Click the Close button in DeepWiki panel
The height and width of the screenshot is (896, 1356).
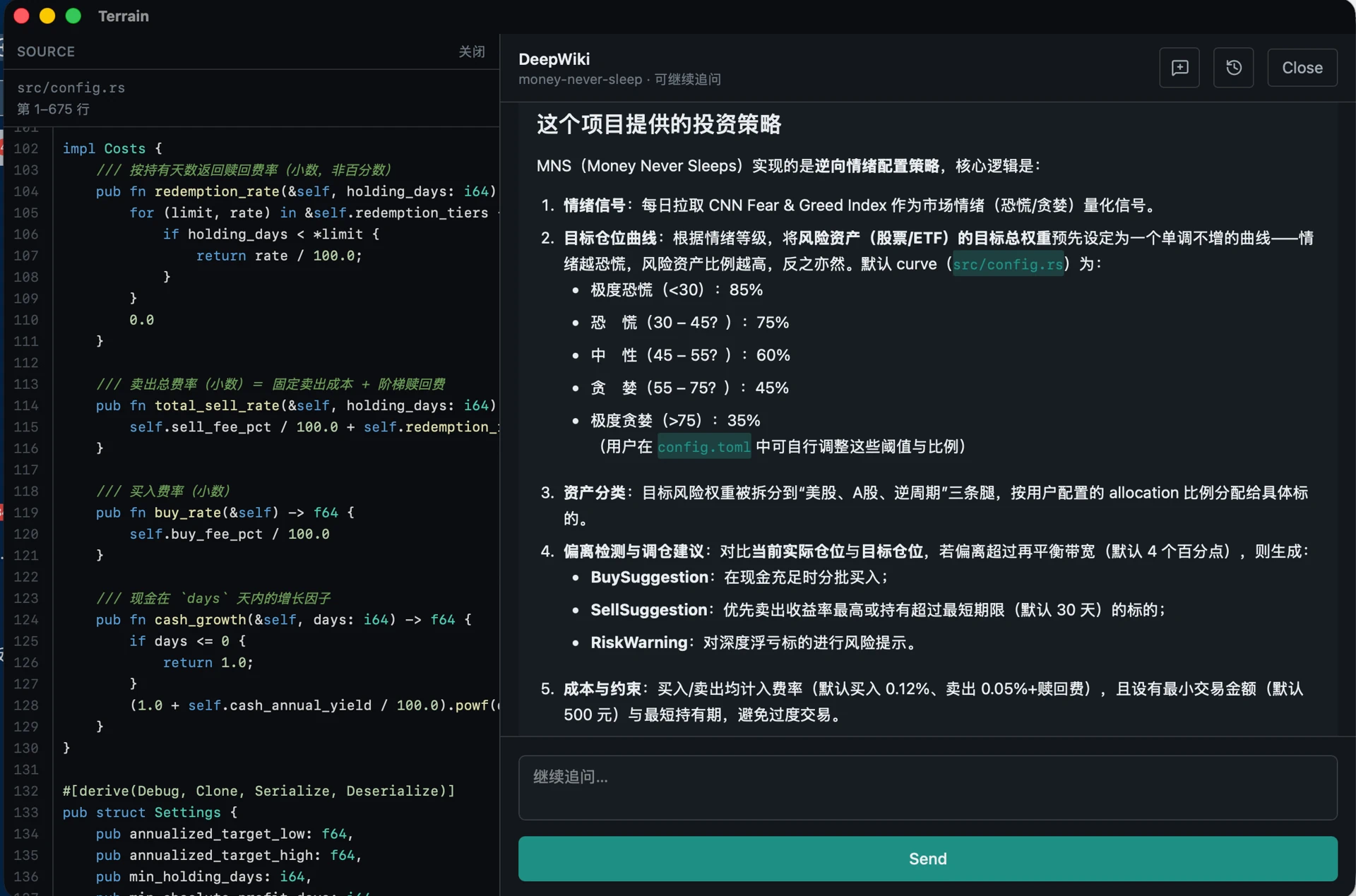coord(1302,68)
